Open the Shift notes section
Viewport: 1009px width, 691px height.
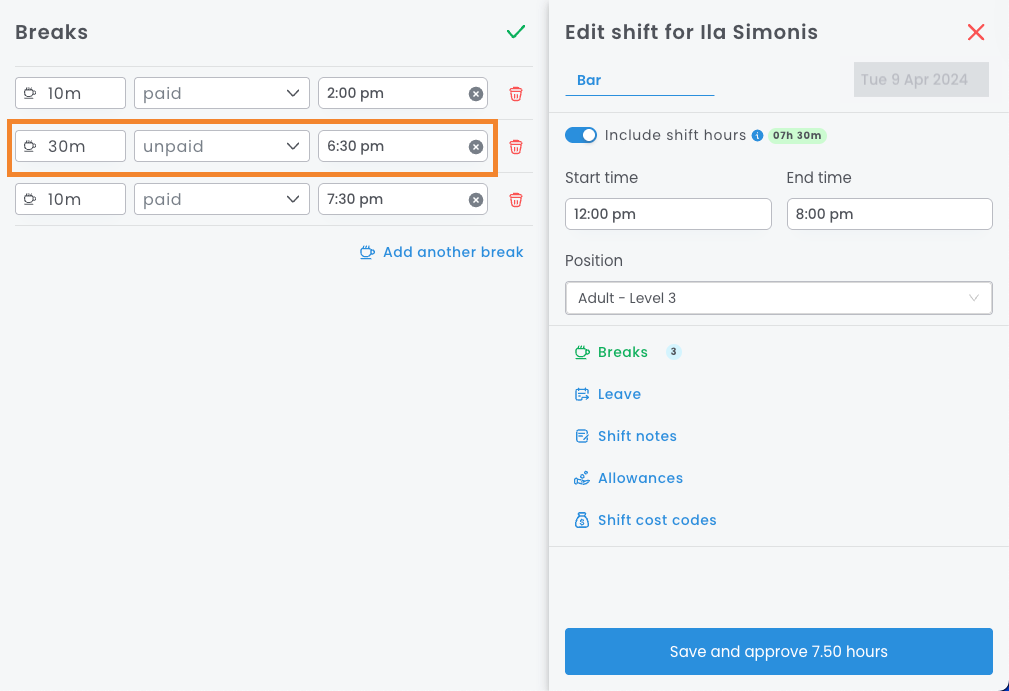tap(636, 436)
